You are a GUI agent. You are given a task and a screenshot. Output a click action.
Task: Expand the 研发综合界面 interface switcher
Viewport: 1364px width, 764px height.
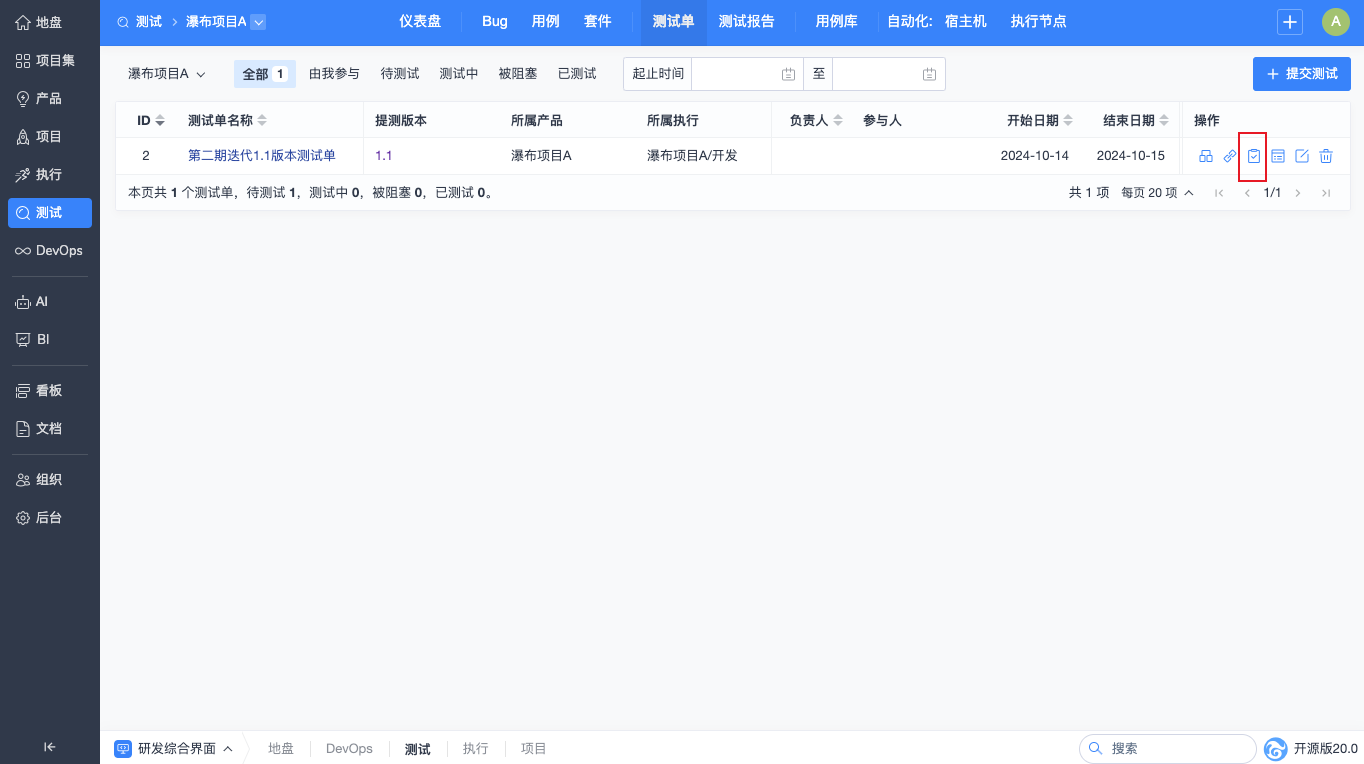point(175,748)
